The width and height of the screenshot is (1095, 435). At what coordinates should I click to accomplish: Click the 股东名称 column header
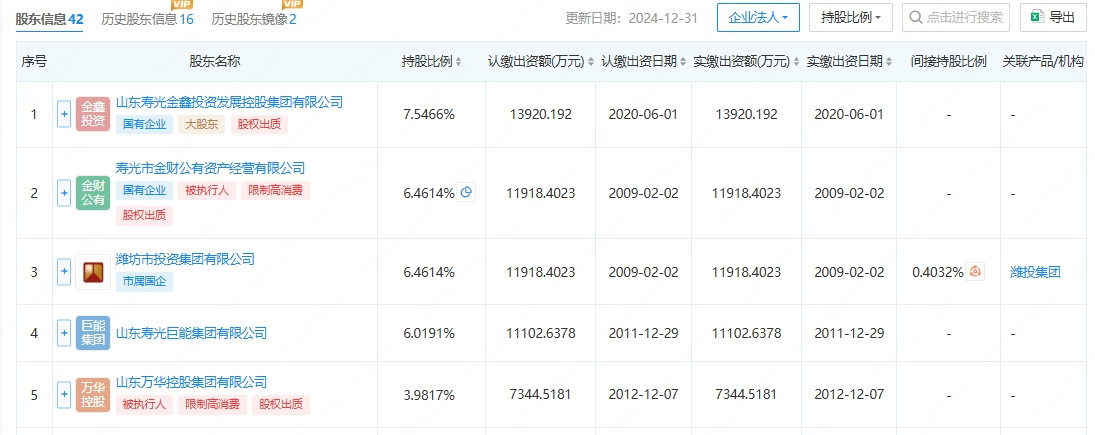pos(214,61)
